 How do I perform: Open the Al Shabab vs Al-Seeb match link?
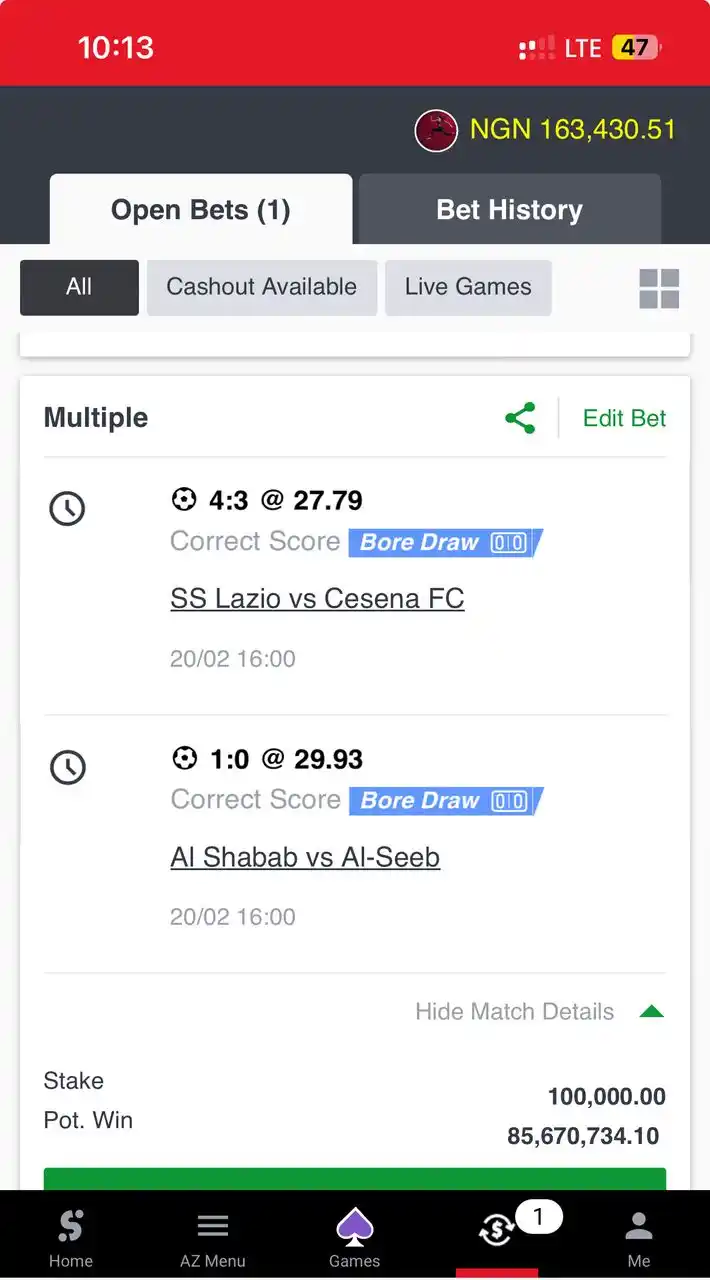[305, 857]
